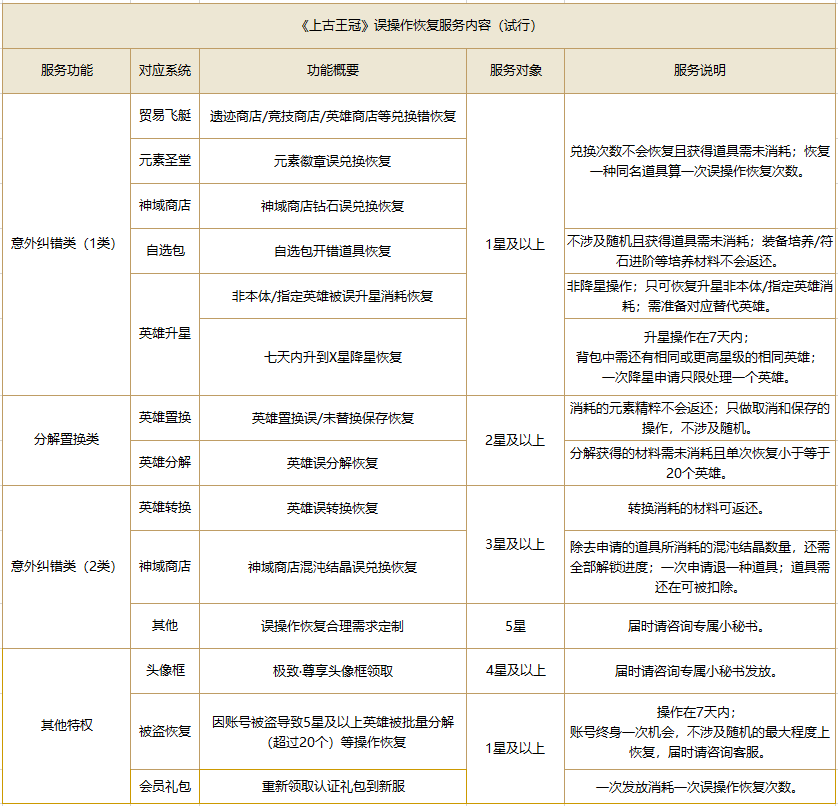Click the 意外纠错类（1类） category cell
Viewport: 838px width, 806px height.
(66, 244)
